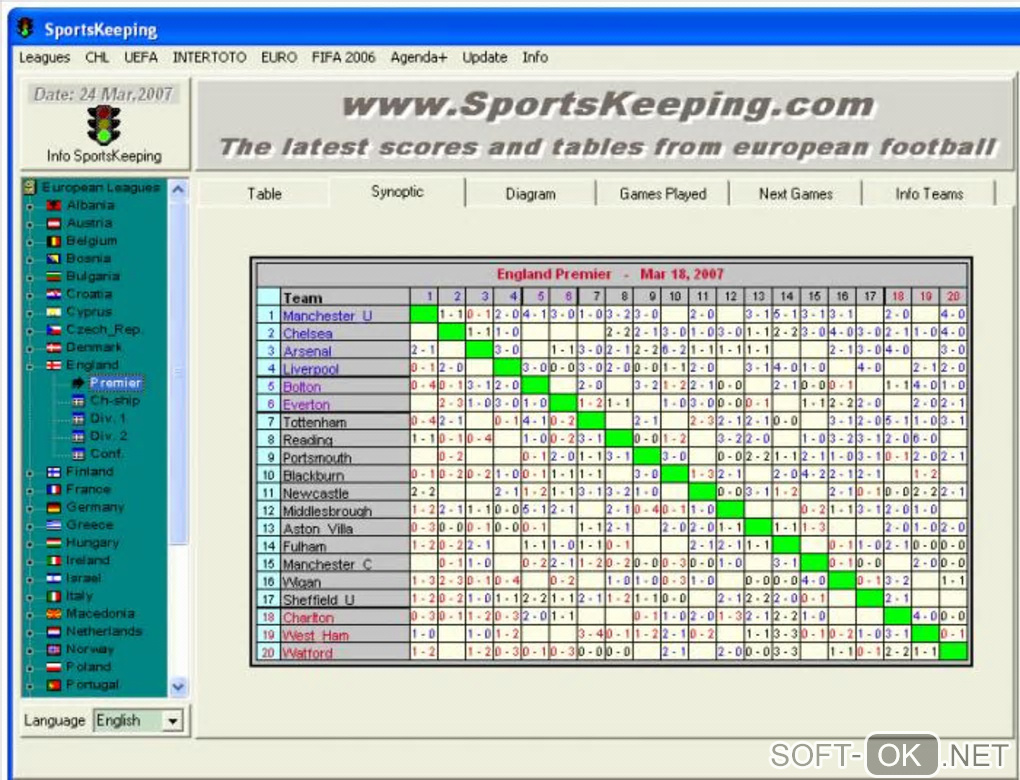Select the Div. 1 tree item
Viewport: 1020px width, 780px height.
[x=107, y=418]
